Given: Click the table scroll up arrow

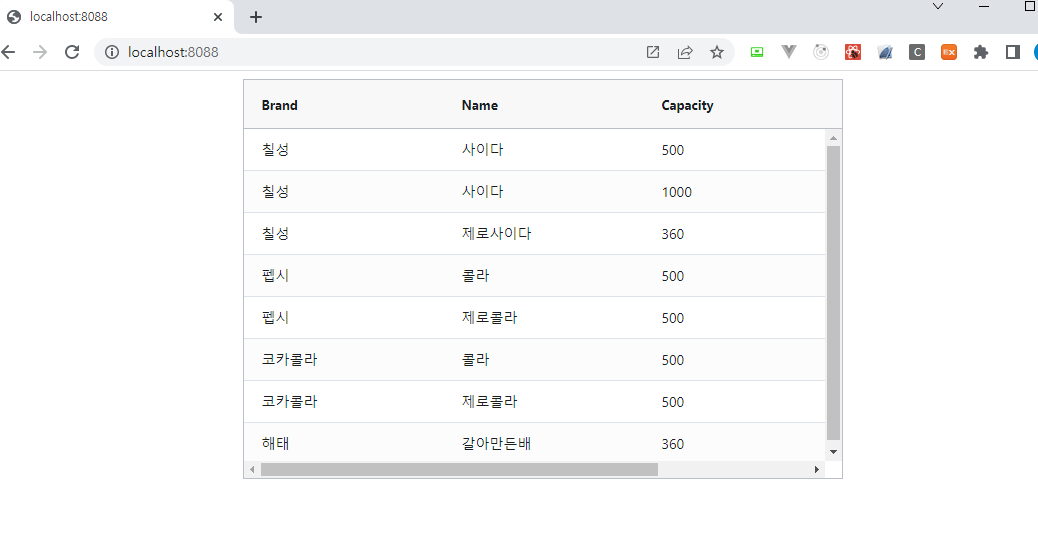Looking at the screenshot, I should [x=833, y=138].
